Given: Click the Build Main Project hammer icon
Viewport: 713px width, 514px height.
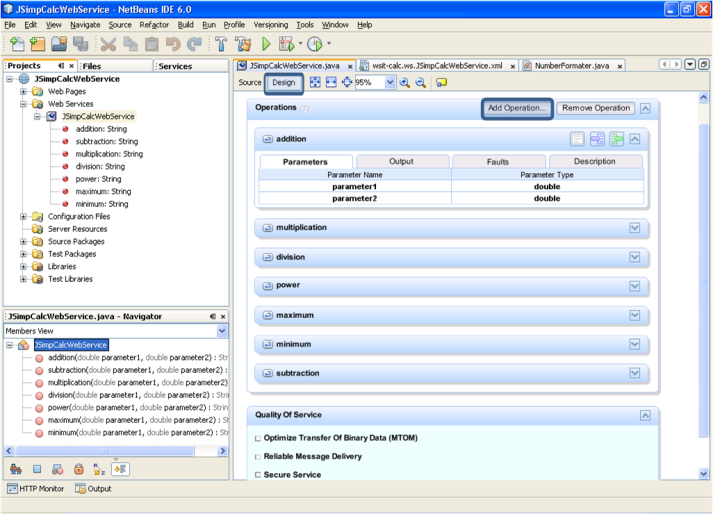Looking at the screenshot, I should (221, 44).
